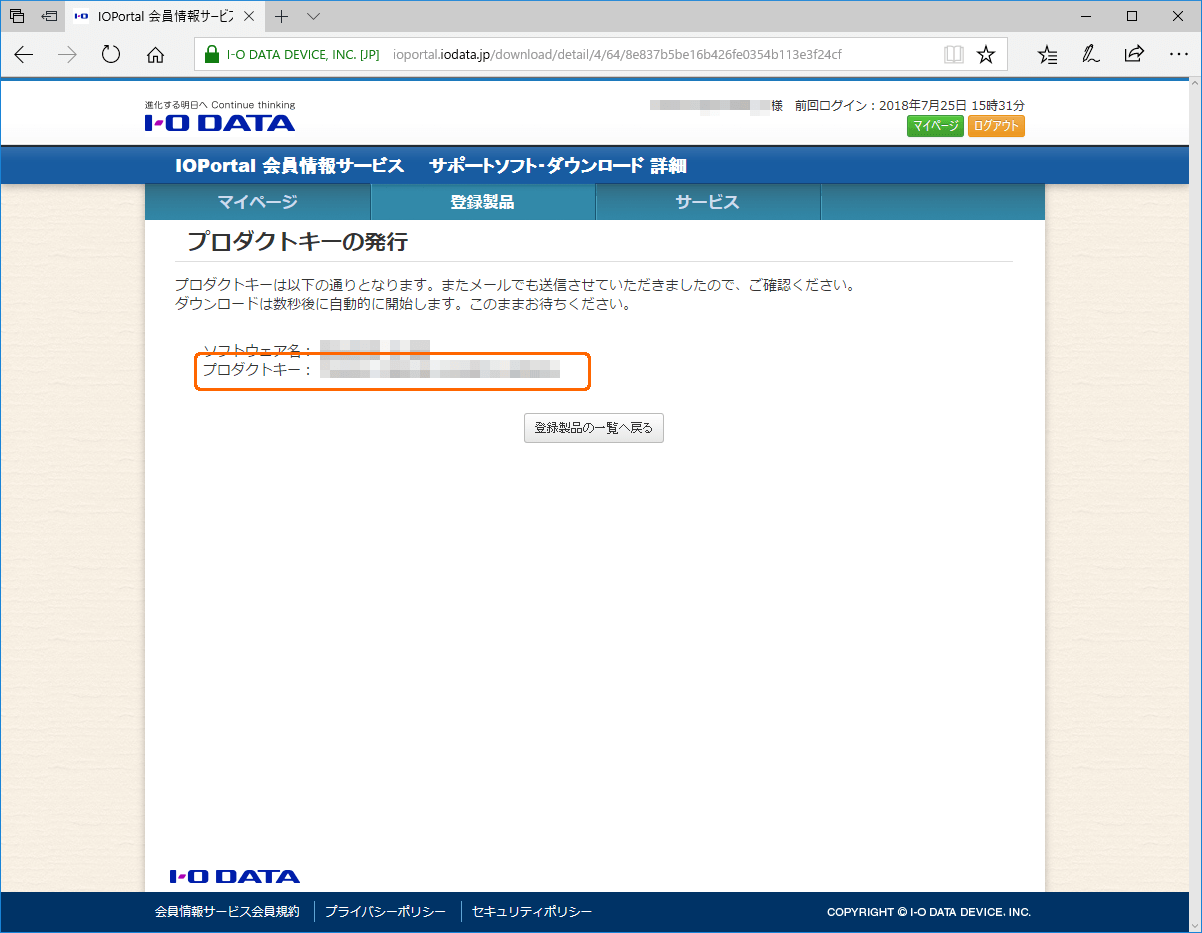Open マイページ green button

935,126
